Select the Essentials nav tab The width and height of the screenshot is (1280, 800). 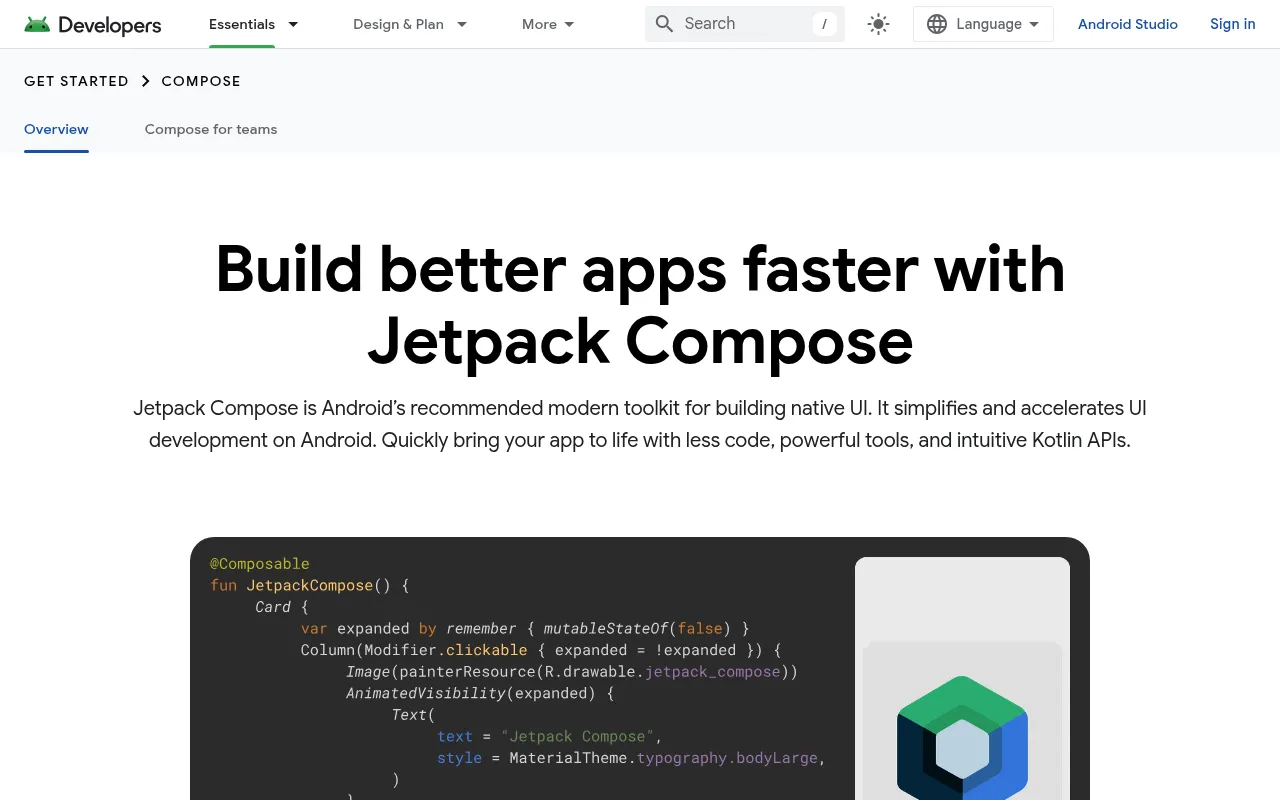point(242,24)
